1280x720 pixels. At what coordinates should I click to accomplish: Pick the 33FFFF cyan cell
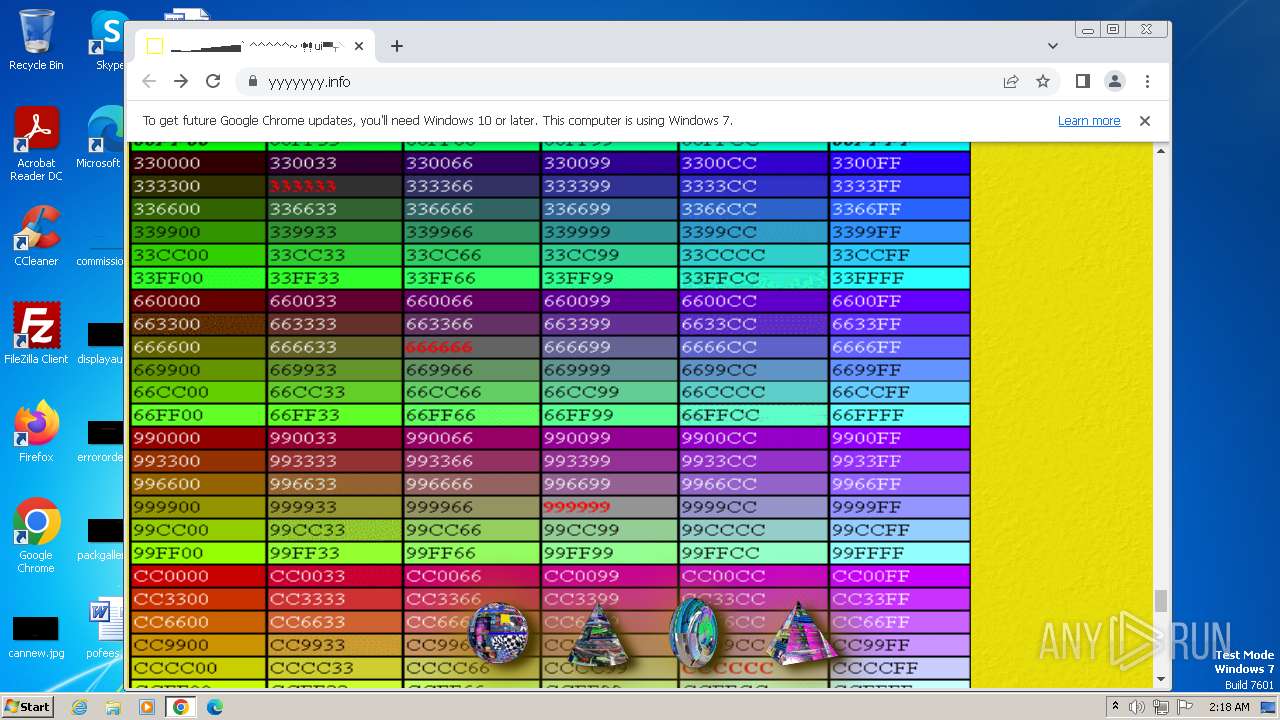point(900,278)
